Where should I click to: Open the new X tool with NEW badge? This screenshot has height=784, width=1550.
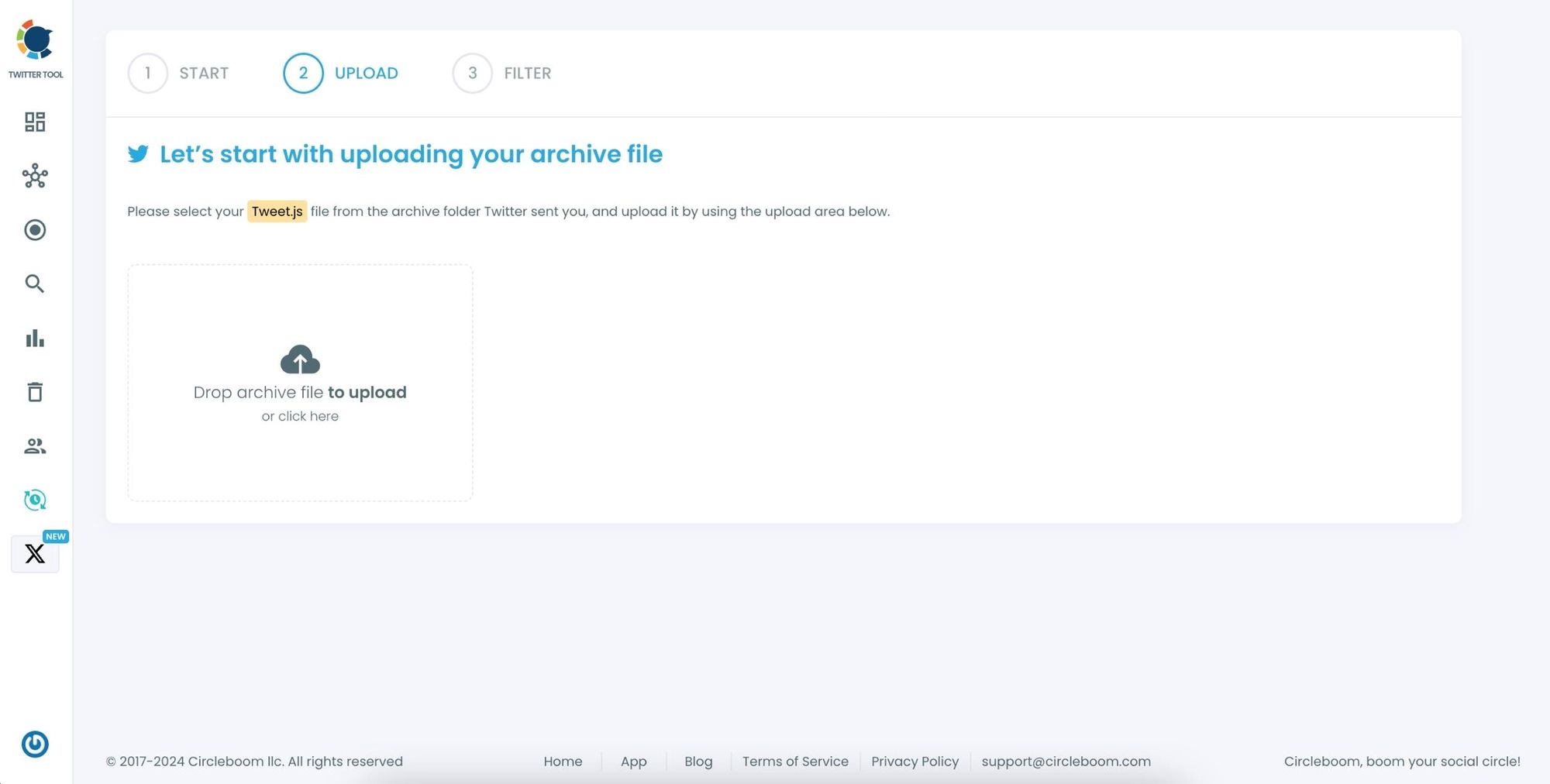point(34,553)
